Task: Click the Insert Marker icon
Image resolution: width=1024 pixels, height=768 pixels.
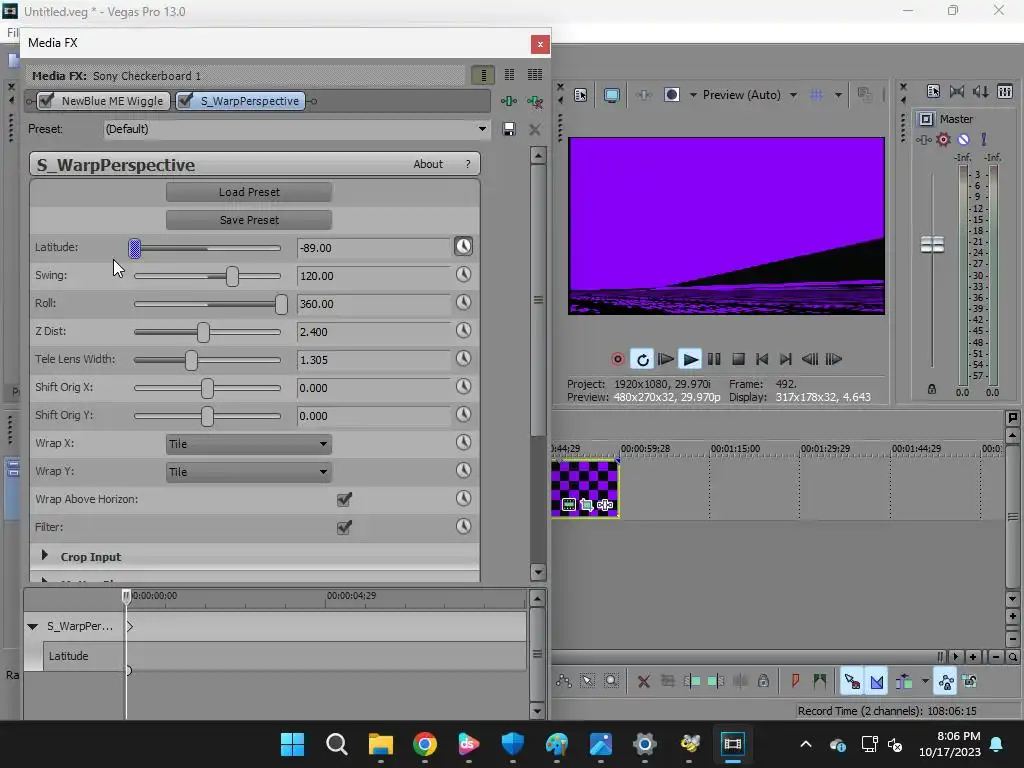Action: coord(795,681)
